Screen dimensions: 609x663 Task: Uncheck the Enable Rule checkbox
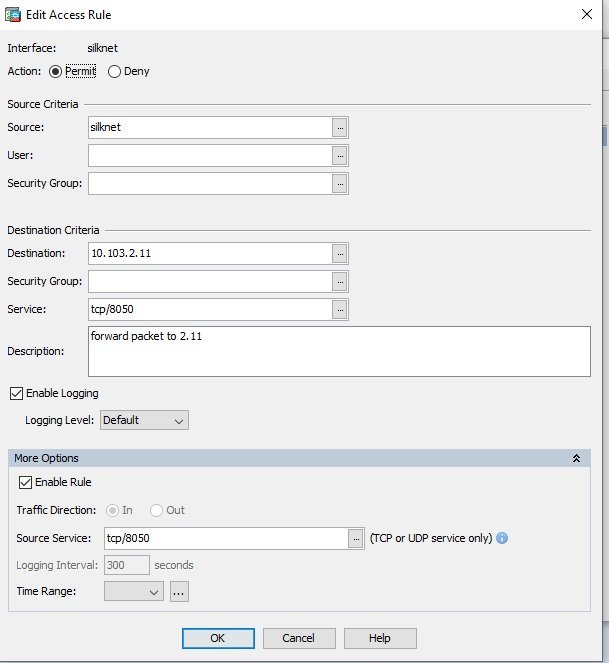coord(25,483)
